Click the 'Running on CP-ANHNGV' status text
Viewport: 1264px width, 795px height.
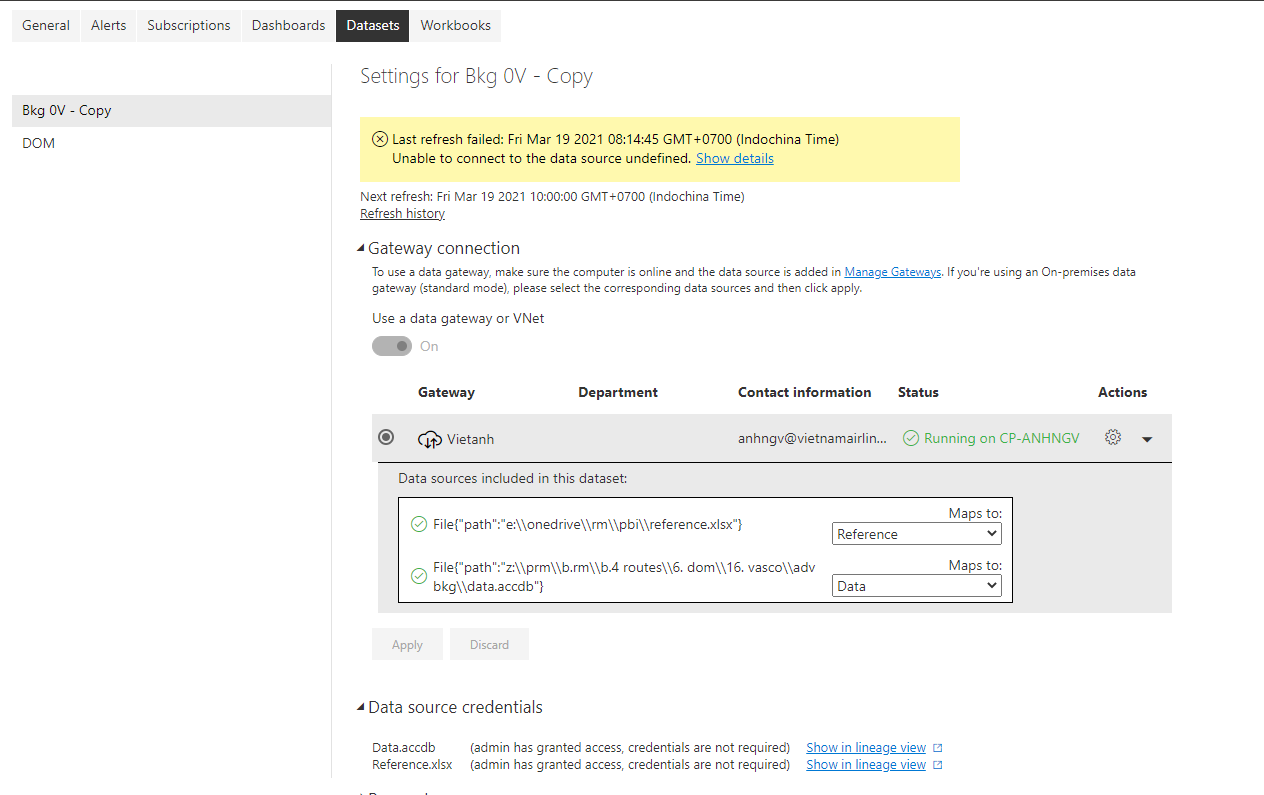point(1002,438)
